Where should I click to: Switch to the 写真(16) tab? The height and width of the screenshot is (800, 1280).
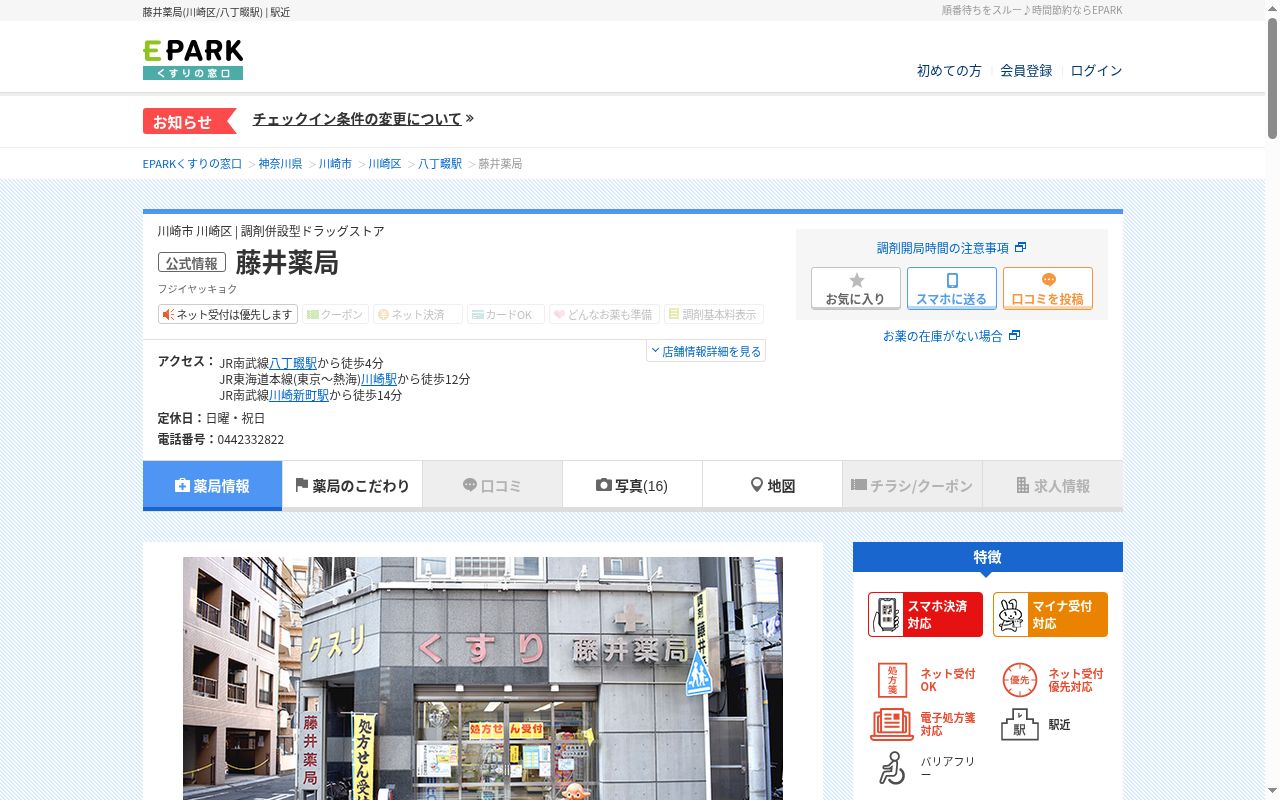632,486
